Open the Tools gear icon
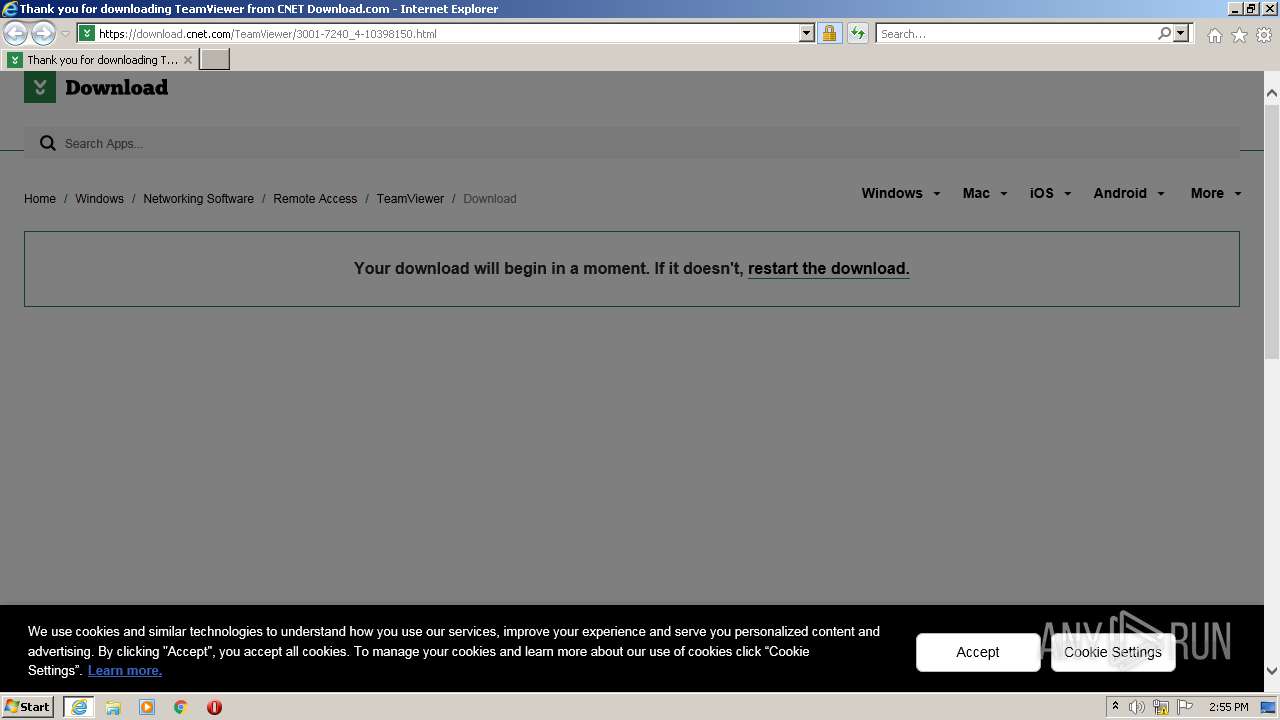 point(1264,35)
